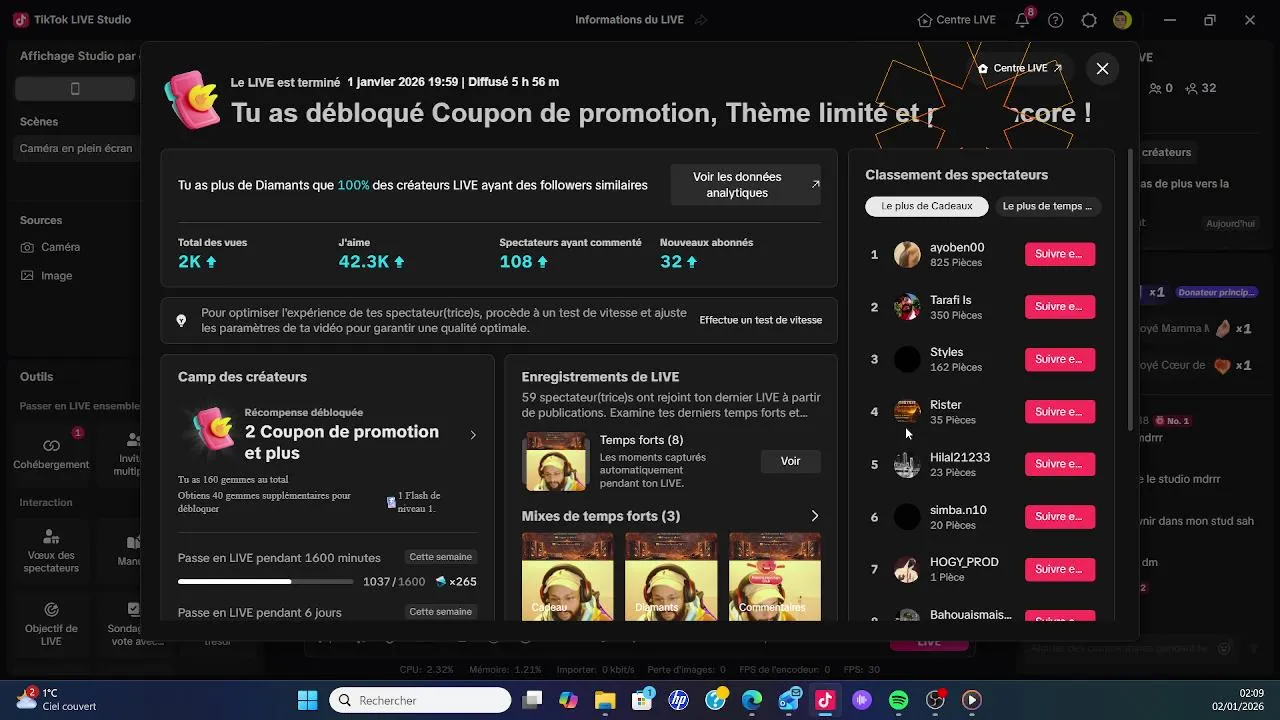Follow Rister with Suivre button

click(x=1059, y=412)
